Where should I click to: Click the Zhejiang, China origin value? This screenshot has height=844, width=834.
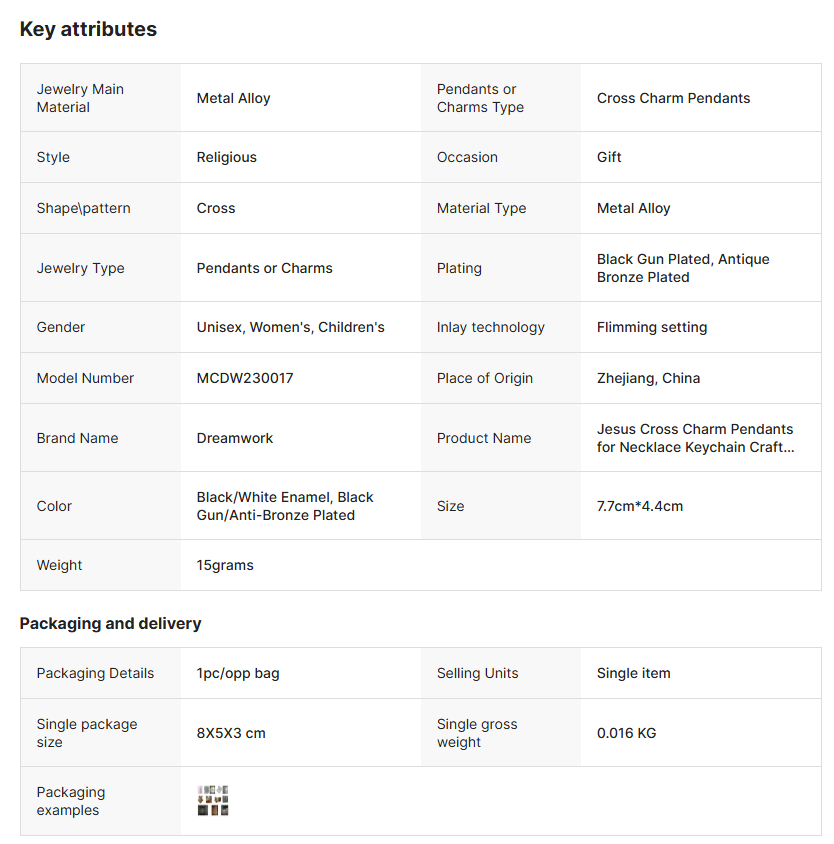click(x=648, y=378)
